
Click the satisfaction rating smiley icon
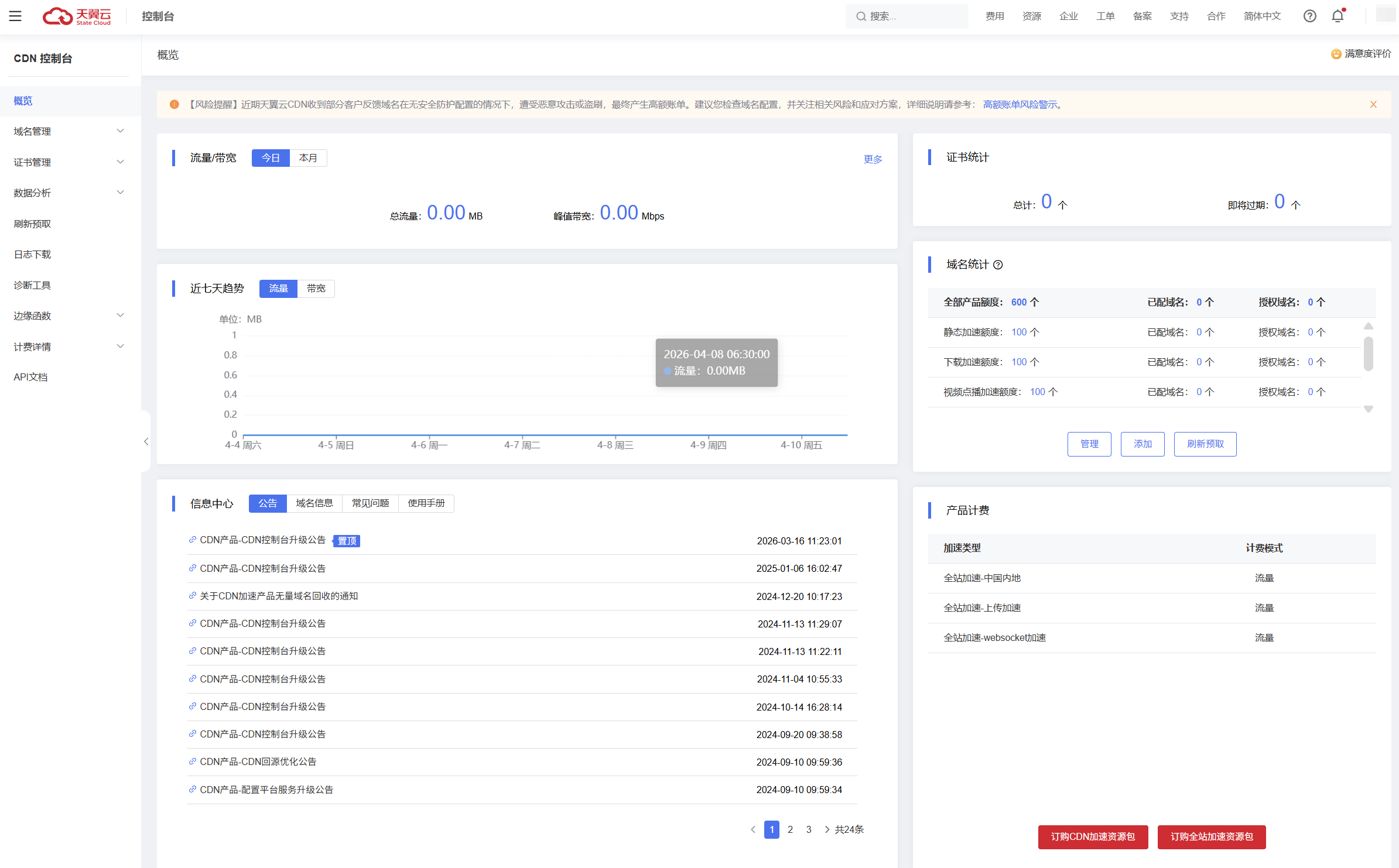[1336, 54]
